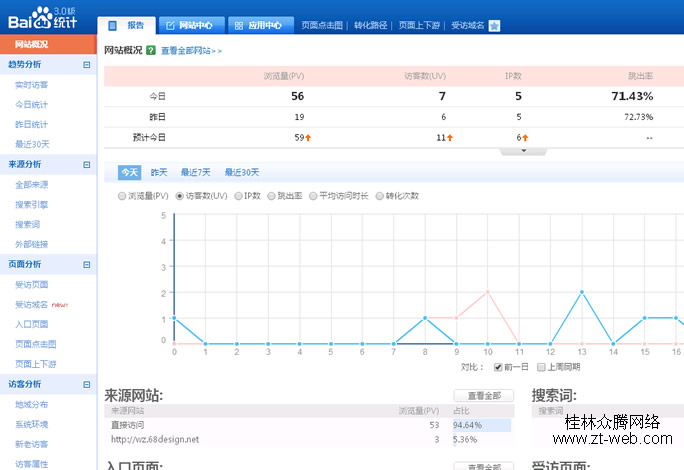Open the sidebar 搜索词 report

tap(27, 224)
